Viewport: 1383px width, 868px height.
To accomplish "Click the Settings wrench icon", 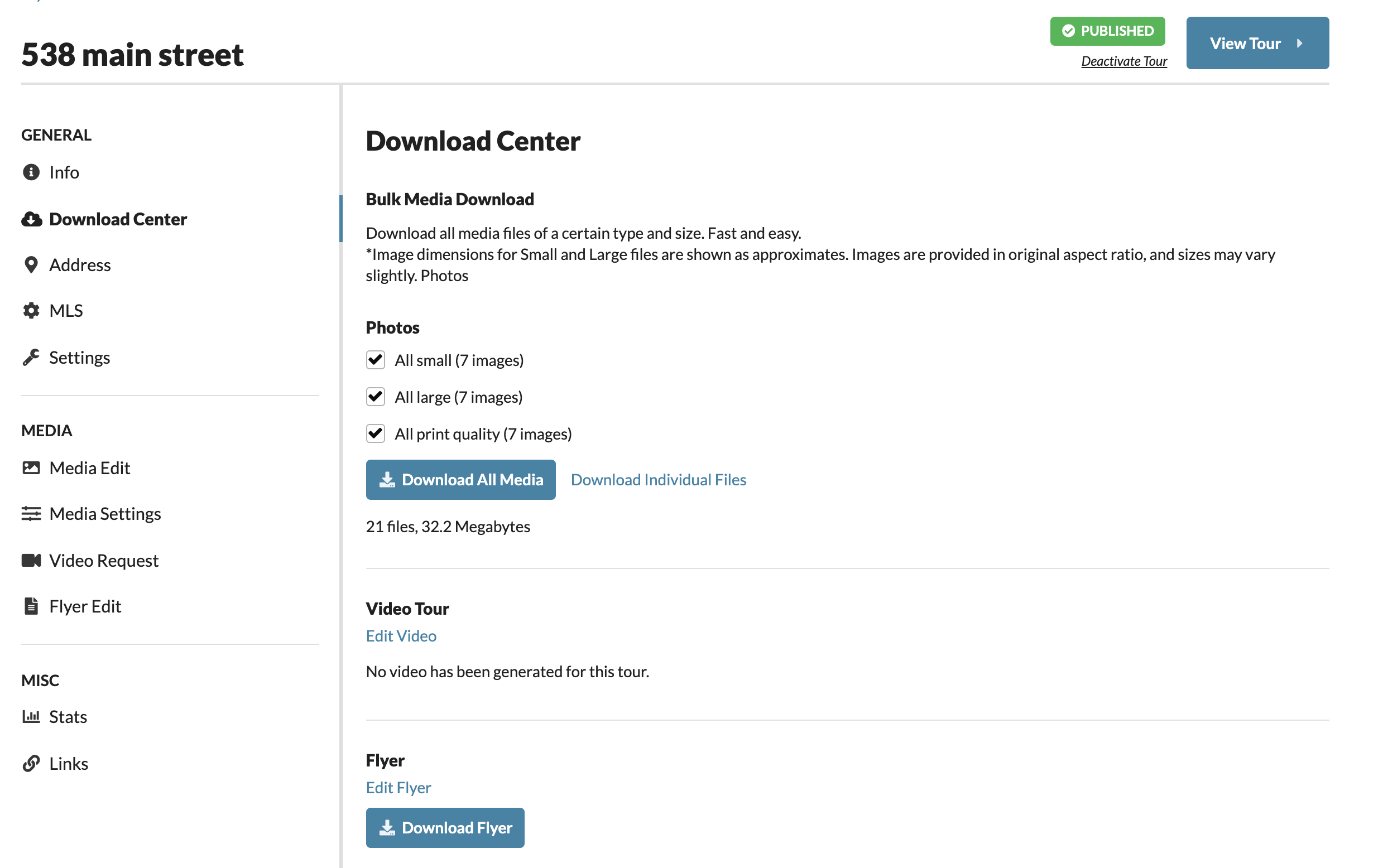I will [31, 357].
